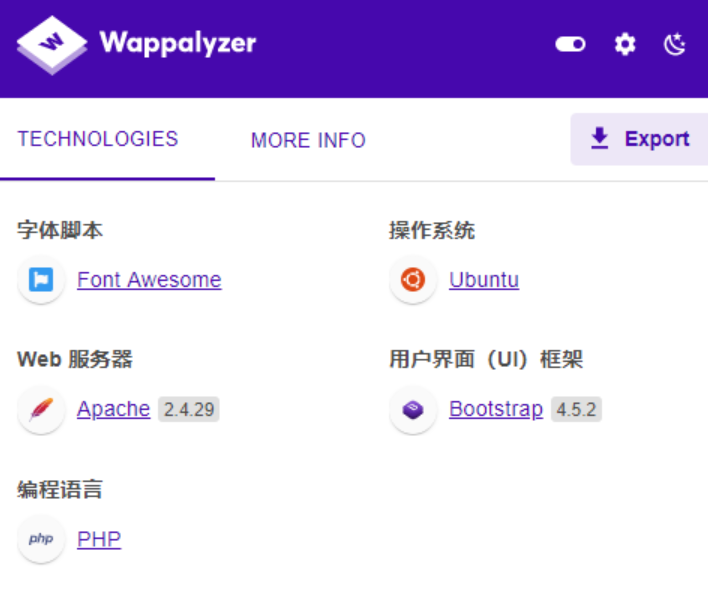The image size is (708, 601).
Task: Click Apache version 2.4.29 badge
Action: pyautogui.click(x=189, y=410)
